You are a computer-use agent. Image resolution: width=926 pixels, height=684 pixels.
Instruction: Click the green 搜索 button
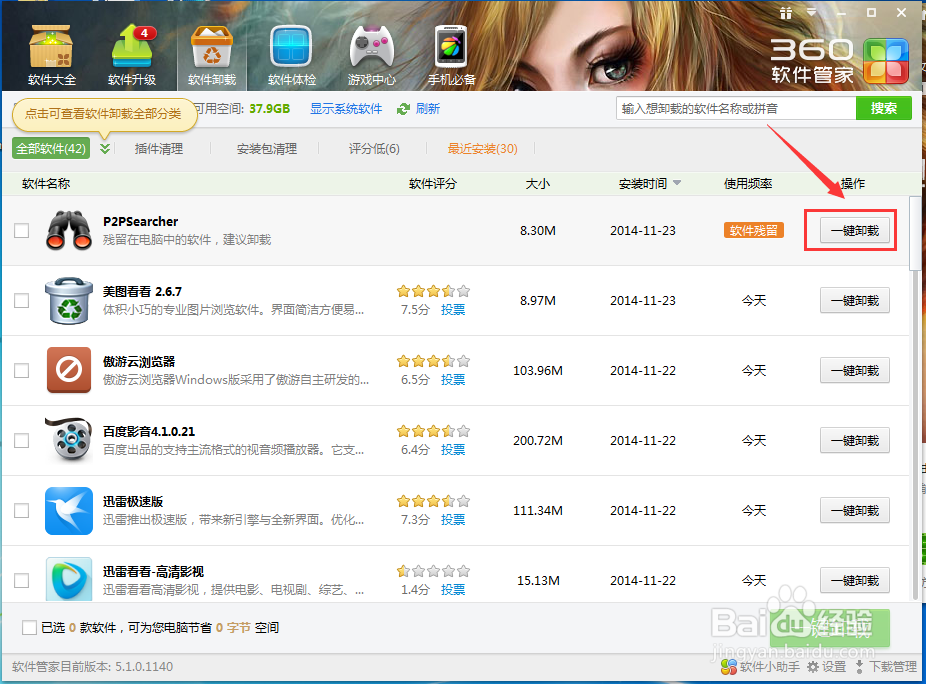pyautogui.click(x=883, y=108)
